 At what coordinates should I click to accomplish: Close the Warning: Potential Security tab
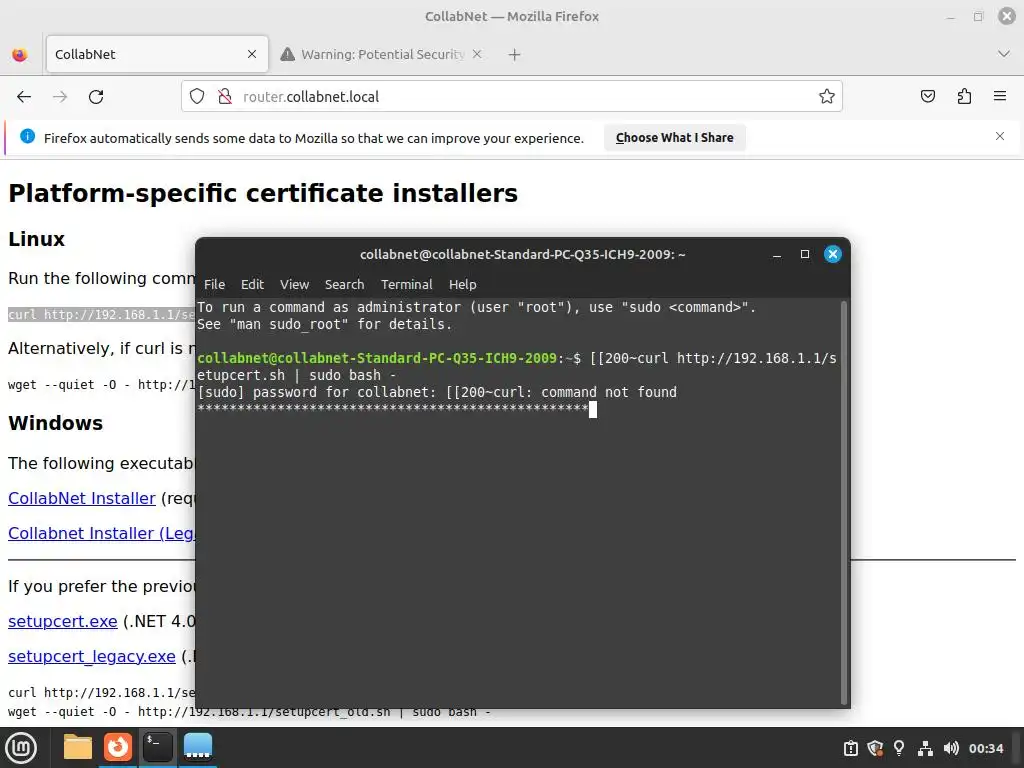[x=477, y=54]
